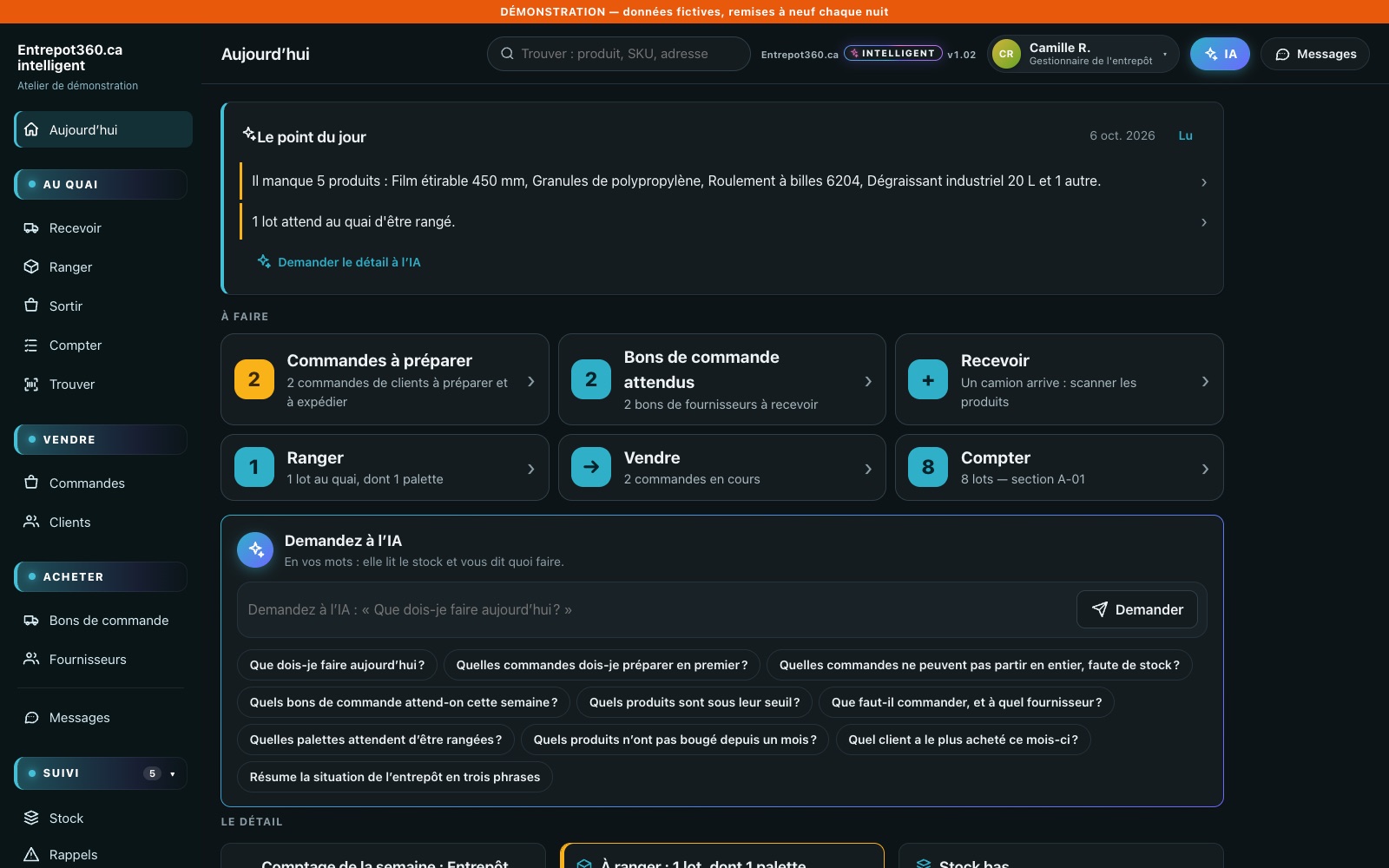
Task: Choose 'Quel client a le plus acheté ce mois-ci ?'
Action: tap(963, 740)
